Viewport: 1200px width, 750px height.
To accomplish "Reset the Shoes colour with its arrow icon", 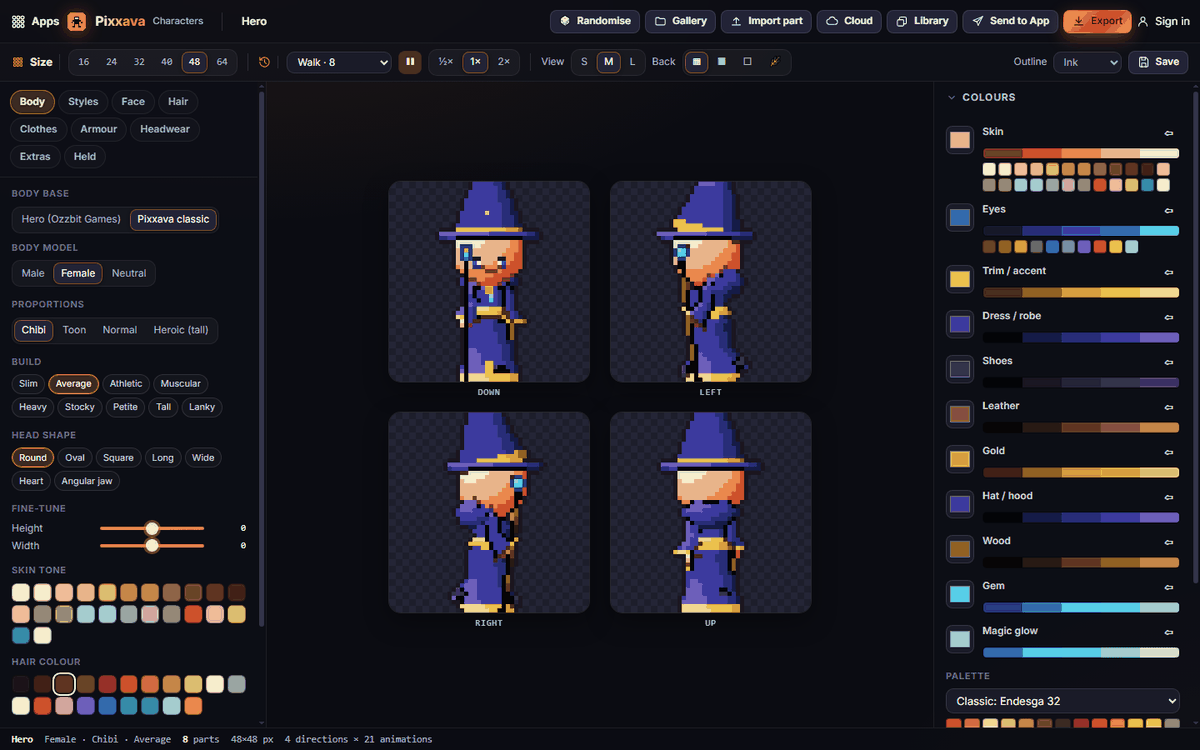I will click(1168, 361).
